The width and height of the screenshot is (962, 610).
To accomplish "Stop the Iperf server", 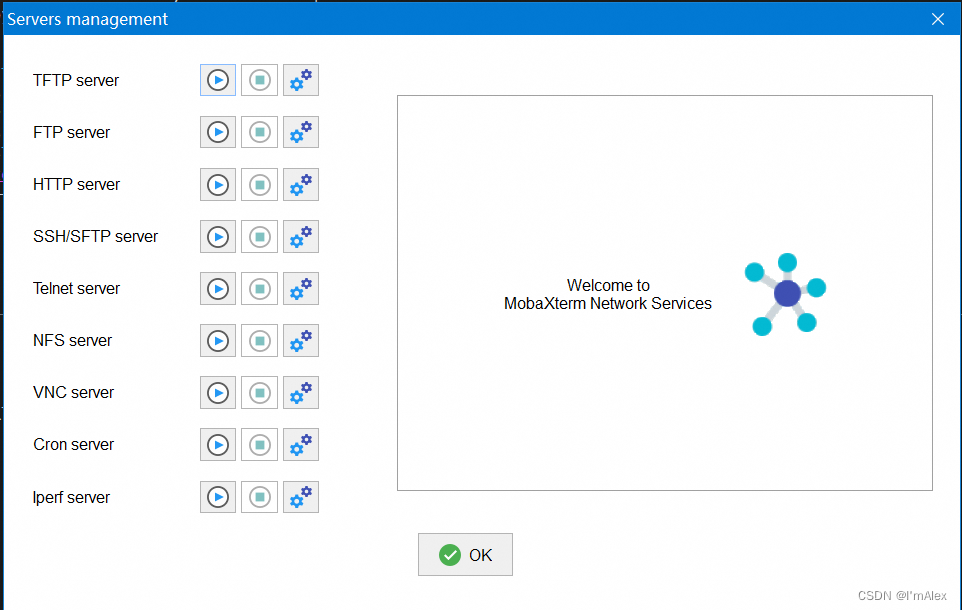I will pos(260,496).
